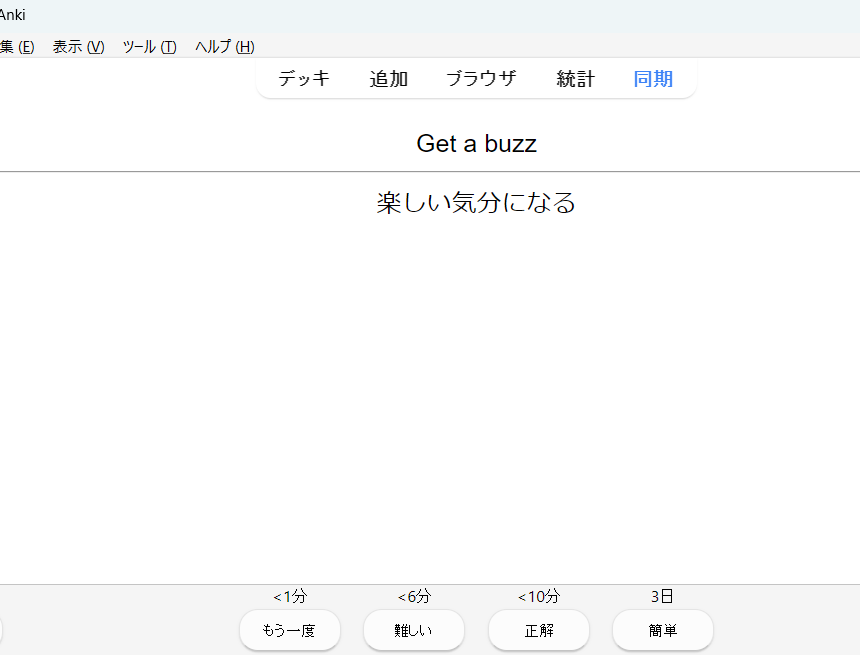Rate the card もう一度 (again)

[x=290, y=630]
